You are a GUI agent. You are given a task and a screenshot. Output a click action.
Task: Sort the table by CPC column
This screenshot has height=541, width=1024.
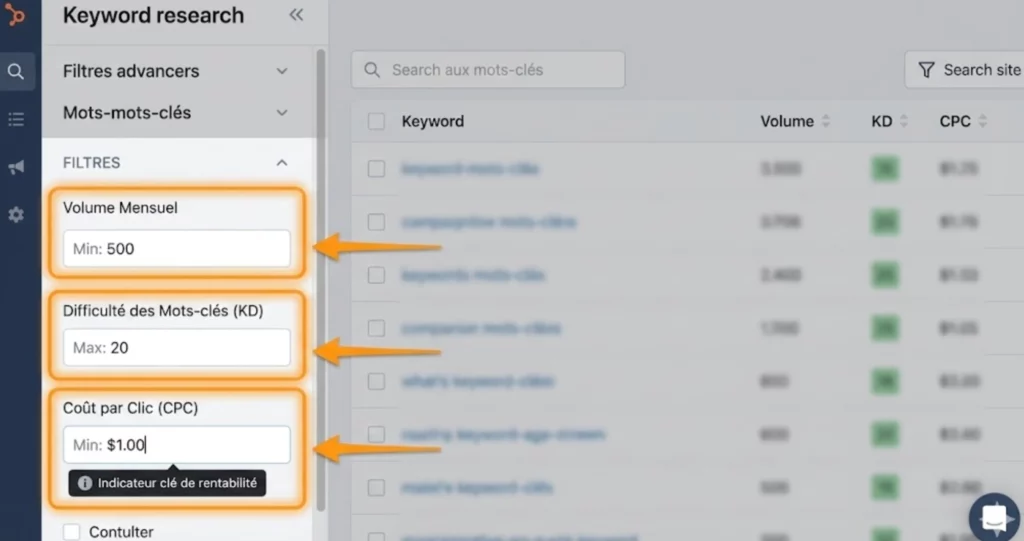tap(982, 122)
